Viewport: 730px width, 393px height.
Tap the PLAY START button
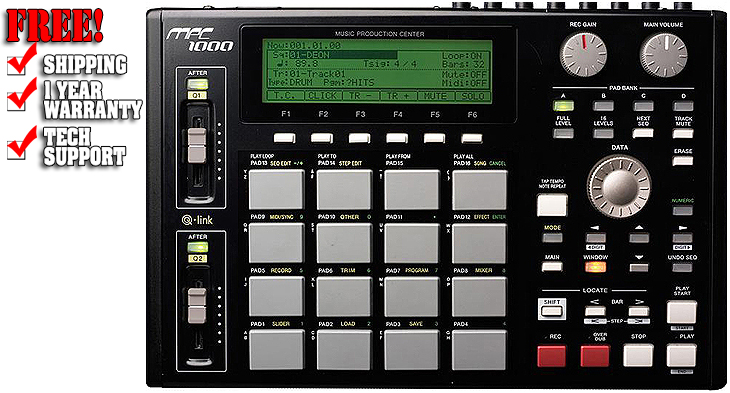coord(682,312)
